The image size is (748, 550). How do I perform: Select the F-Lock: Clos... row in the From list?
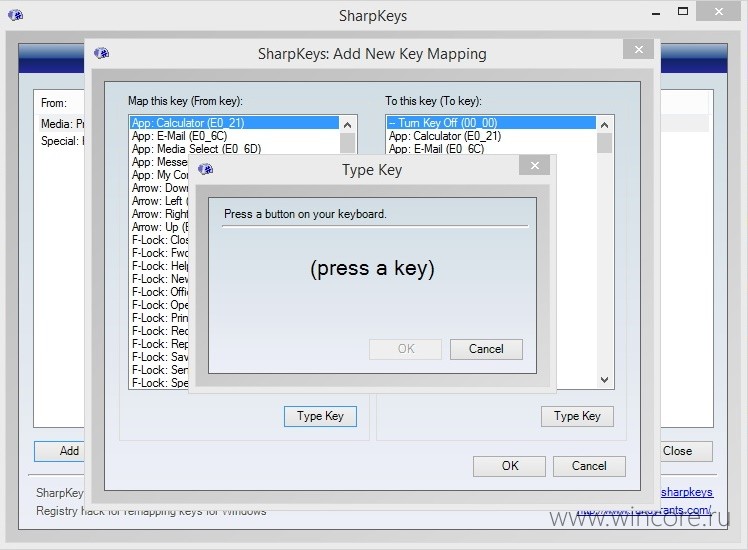[159, 240]
